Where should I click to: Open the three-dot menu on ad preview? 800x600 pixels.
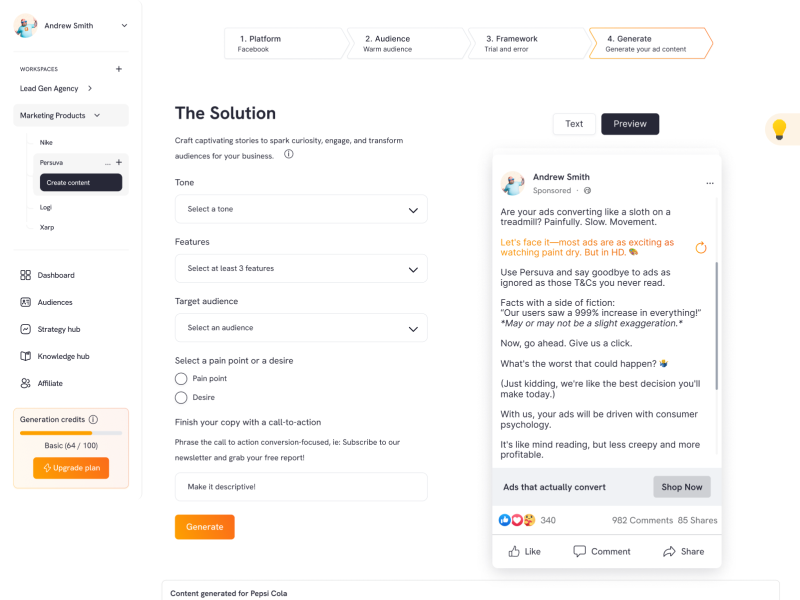(x=710, y=183)
